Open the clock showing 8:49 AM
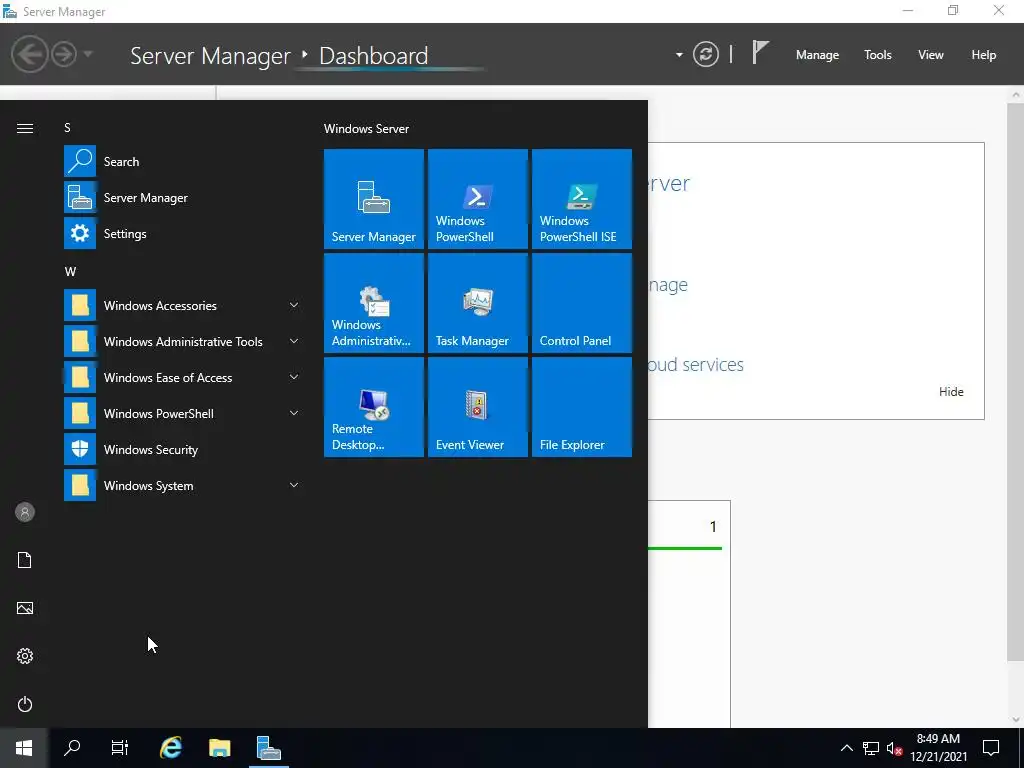 938,748
